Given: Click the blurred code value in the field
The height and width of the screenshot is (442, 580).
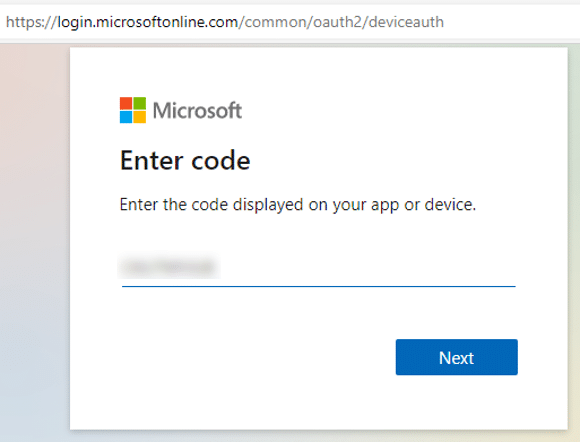Looking at the screenshot, I should [169, 266].
